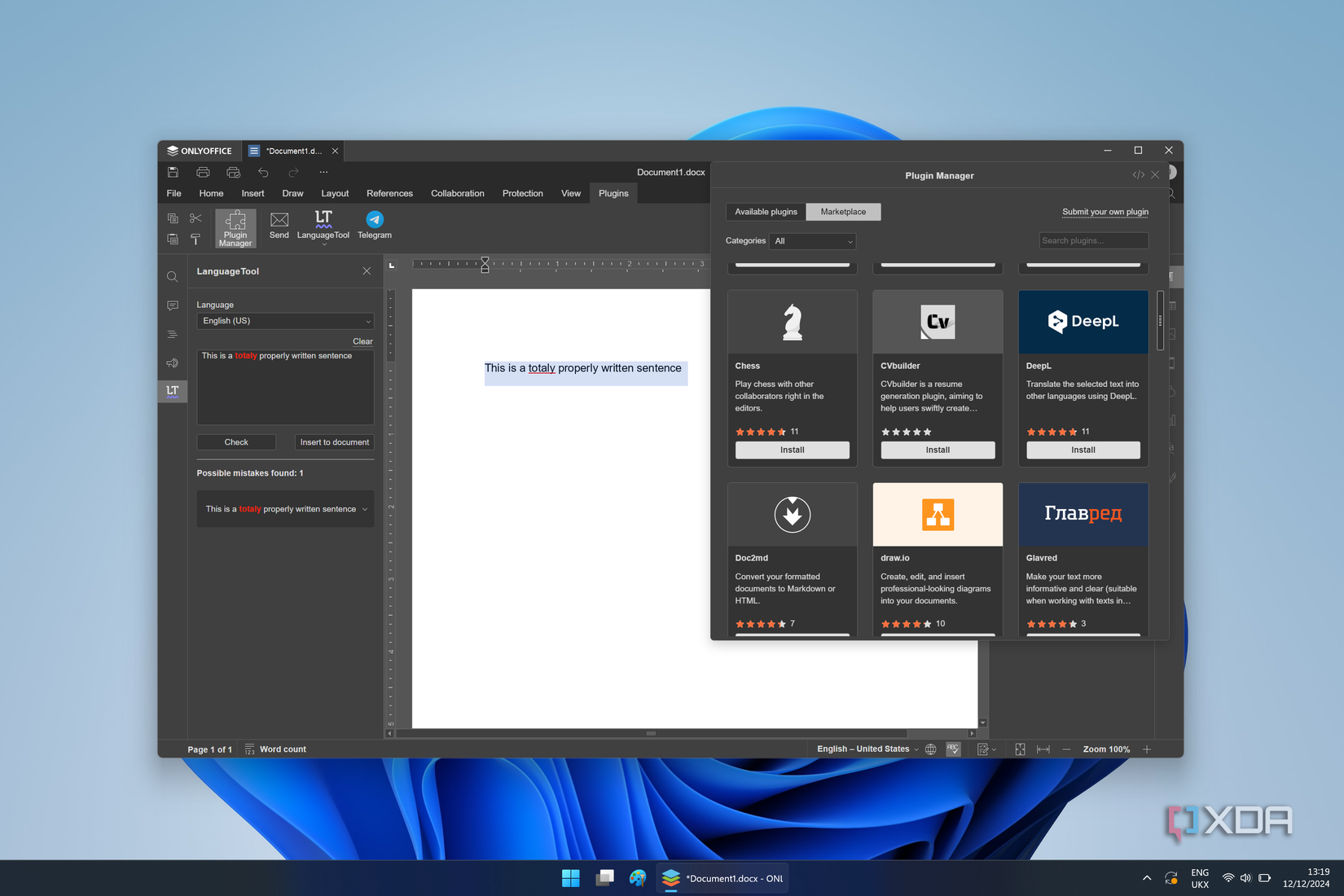
Task: Click the Submit your own plugin link
Action: coord(1105,212)
